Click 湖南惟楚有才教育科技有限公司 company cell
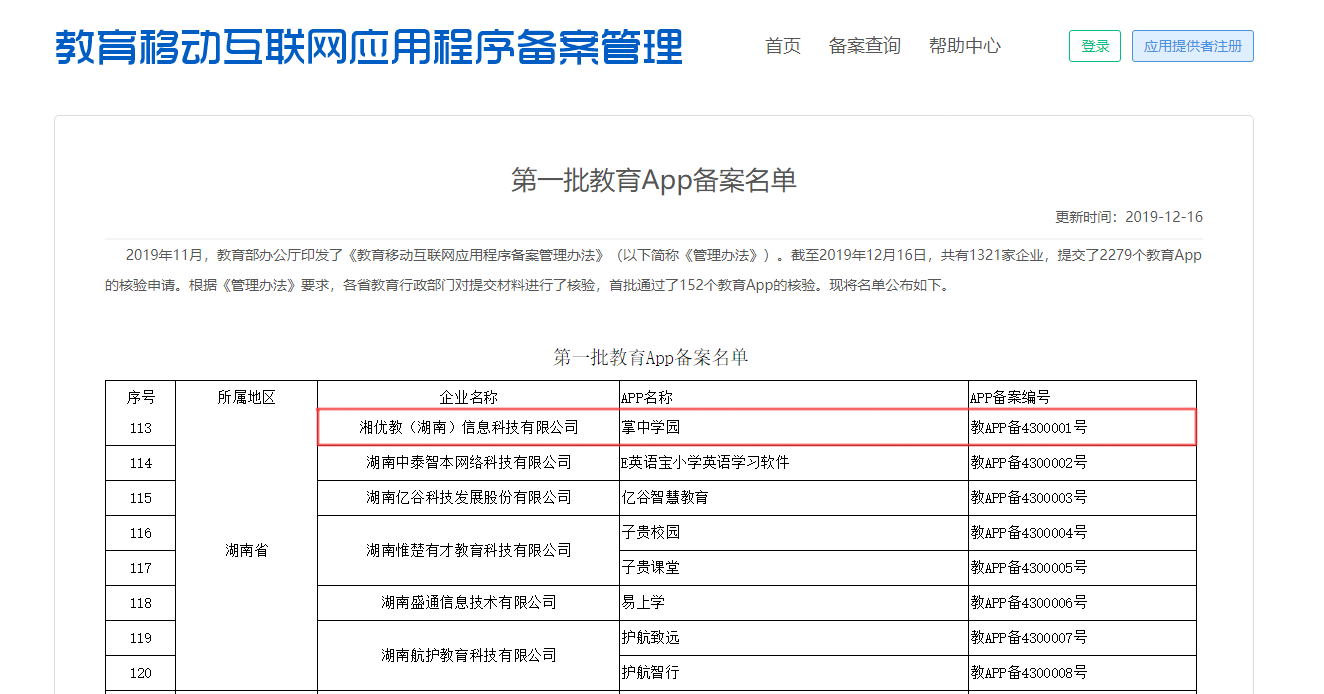The width and height of the screenshot is (1324, 694). [468, 550]
